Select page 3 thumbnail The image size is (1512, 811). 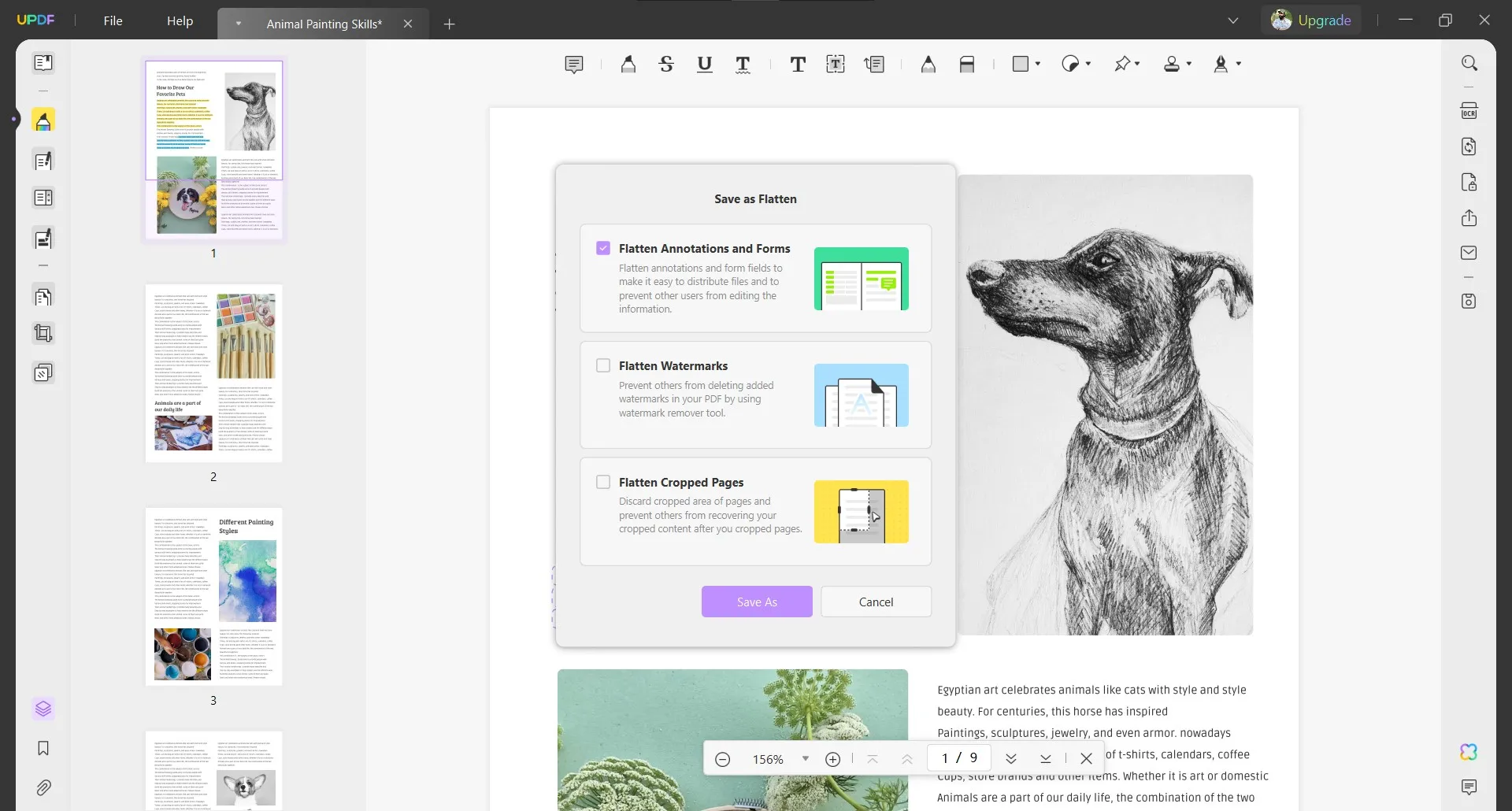(x=213, y=596)
